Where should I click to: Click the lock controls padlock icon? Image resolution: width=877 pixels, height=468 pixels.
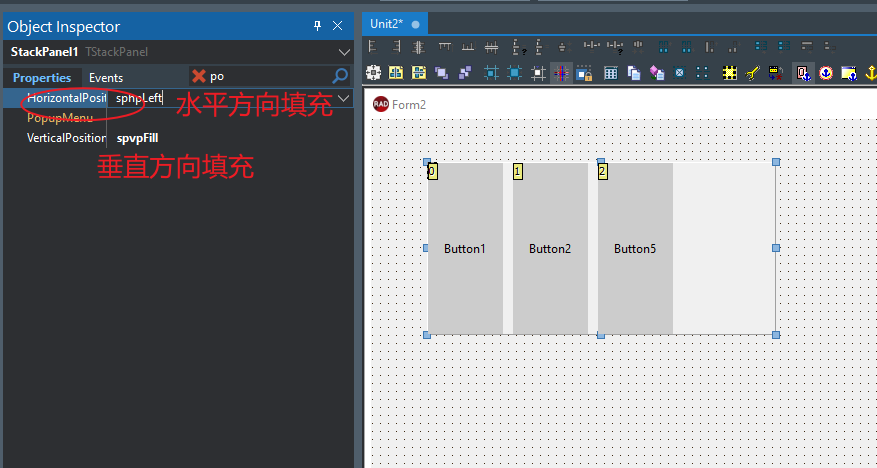584,72
